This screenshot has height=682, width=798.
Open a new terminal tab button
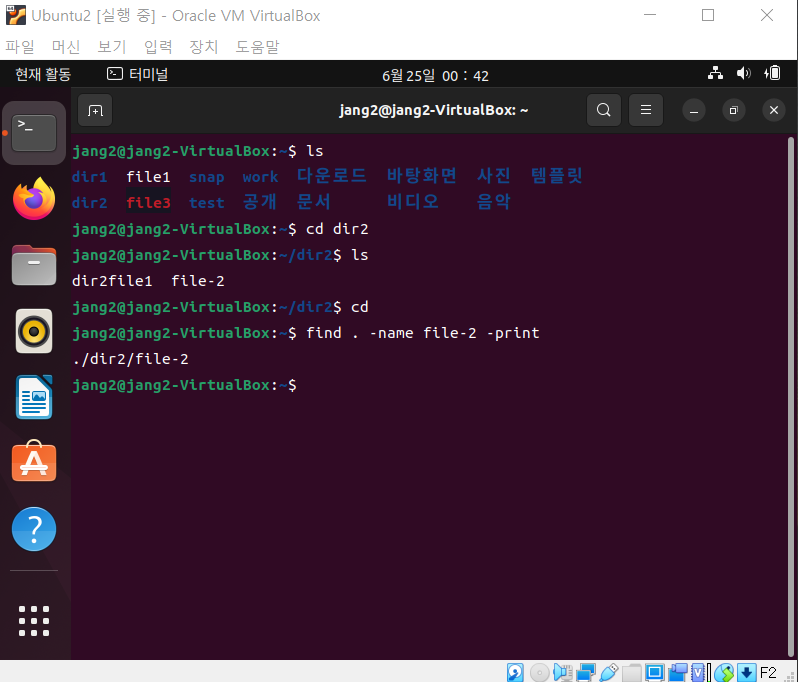tap(95, 110)
